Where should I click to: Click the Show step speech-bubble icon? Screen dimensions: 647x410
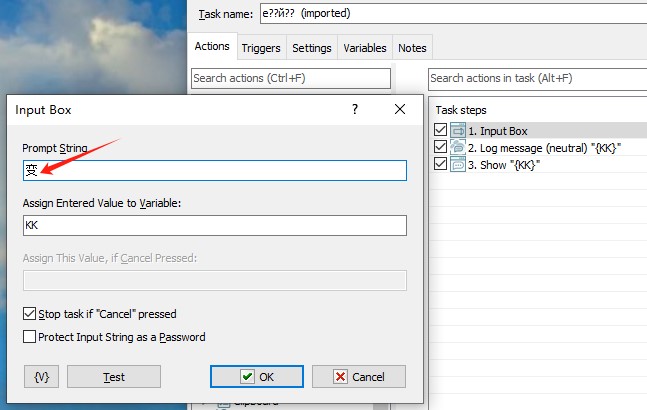point(458,165)
